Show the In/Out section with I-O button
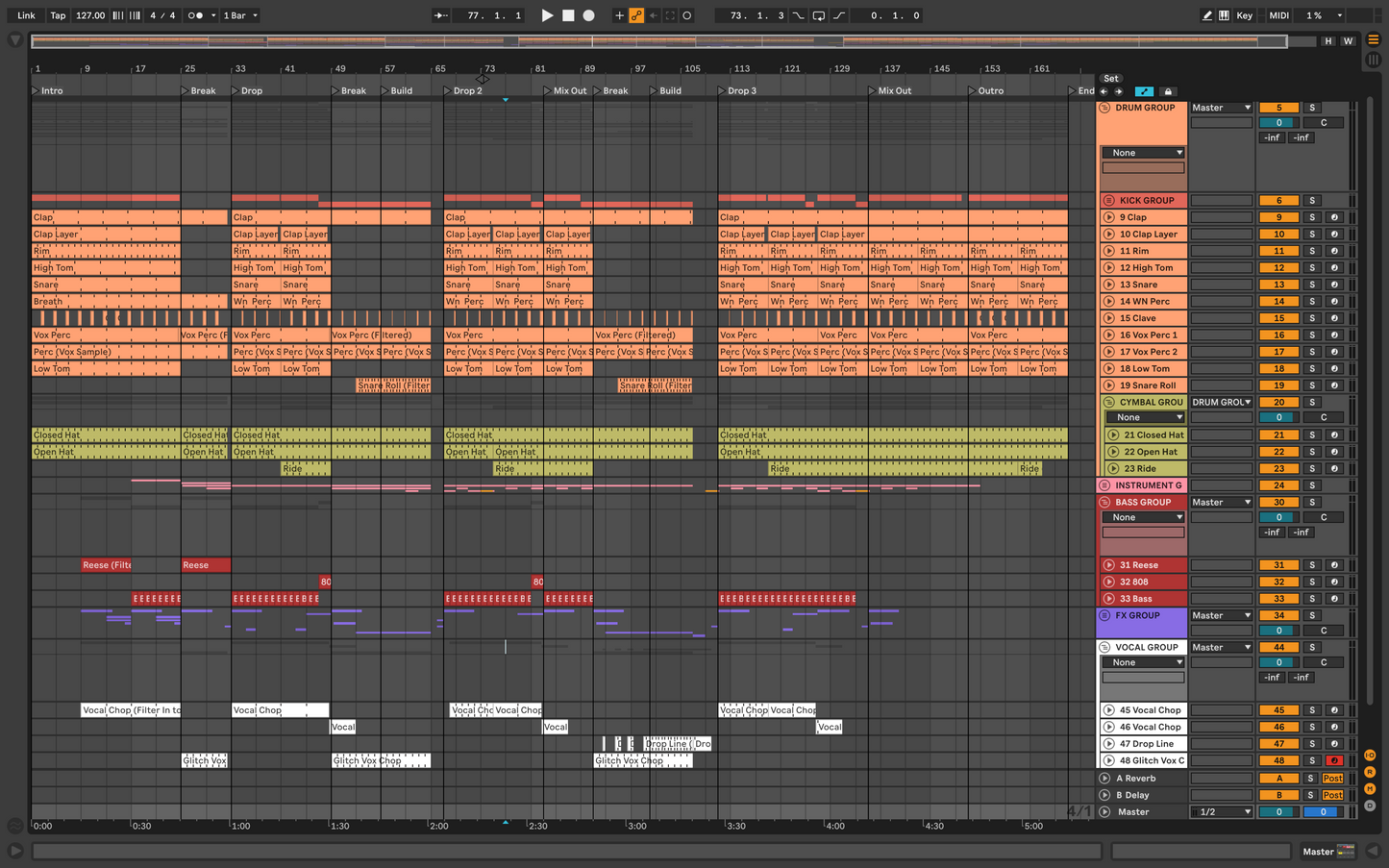1389x868 pixels. pyautogui.click(x=1370, y=756)
